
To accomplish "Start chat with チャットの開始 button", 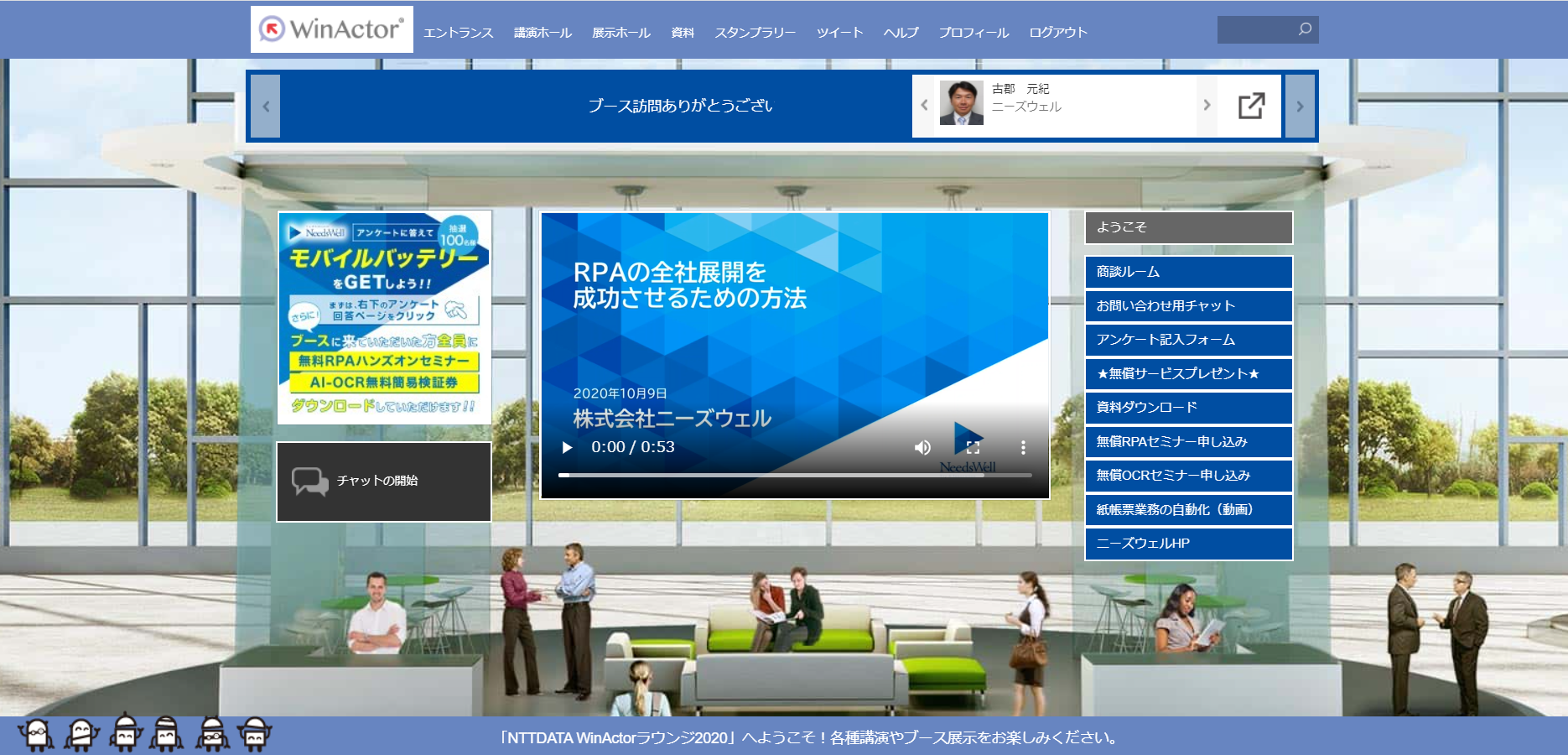I will [384, 482].
